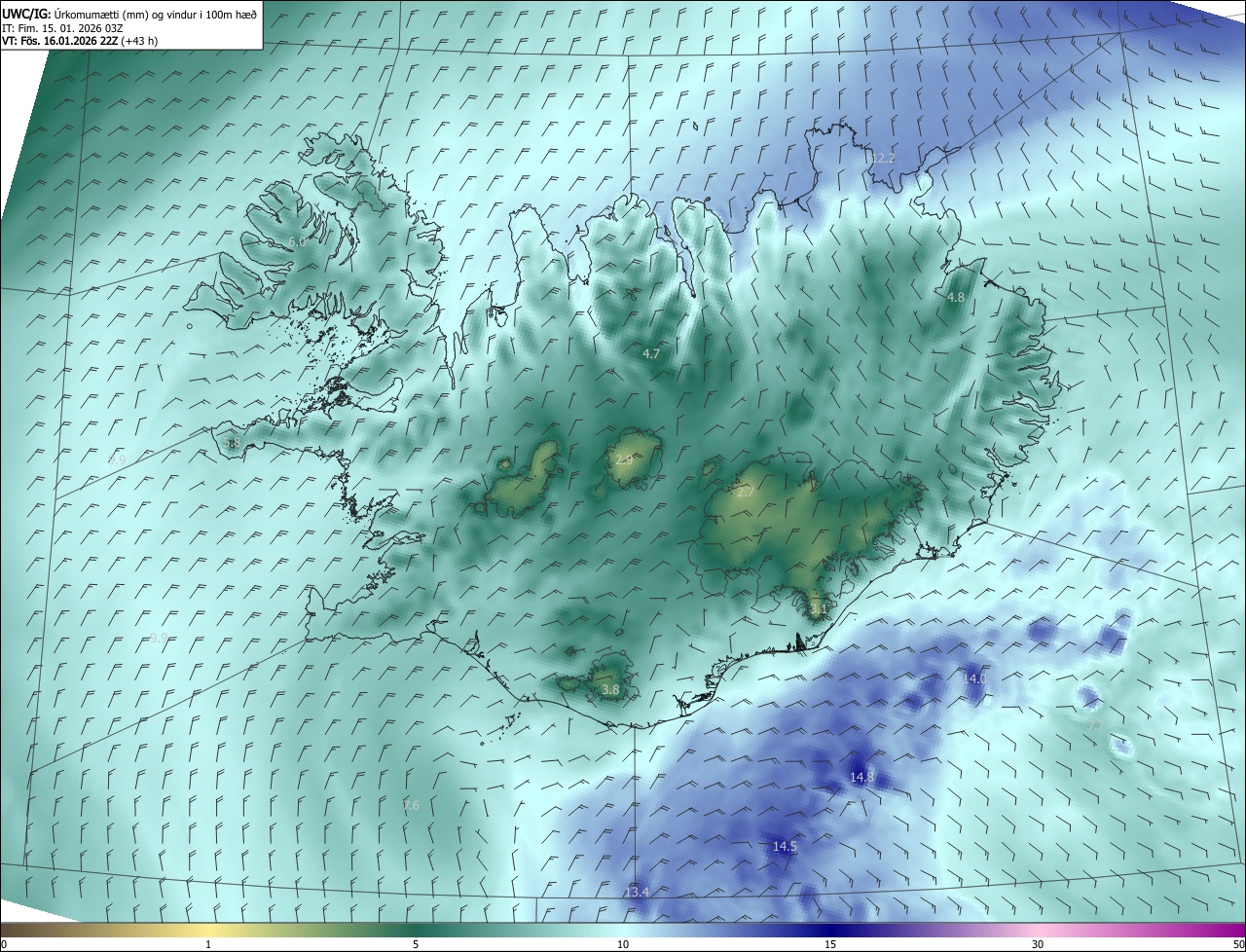Click the '1' tick on the color scale
The width and height of the screenshot is (1246, 952).
[208, 945]
